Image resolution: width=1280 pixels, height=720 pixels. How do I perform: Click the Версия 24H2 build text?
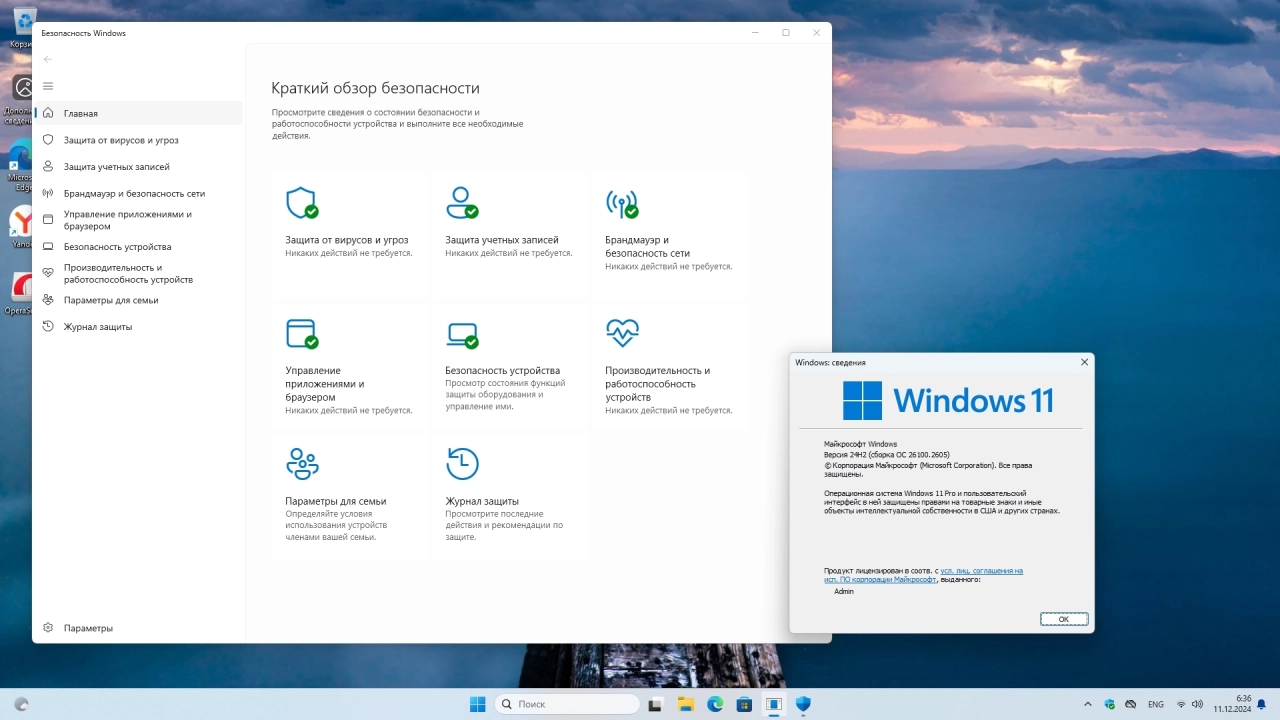tap(887, 454)
